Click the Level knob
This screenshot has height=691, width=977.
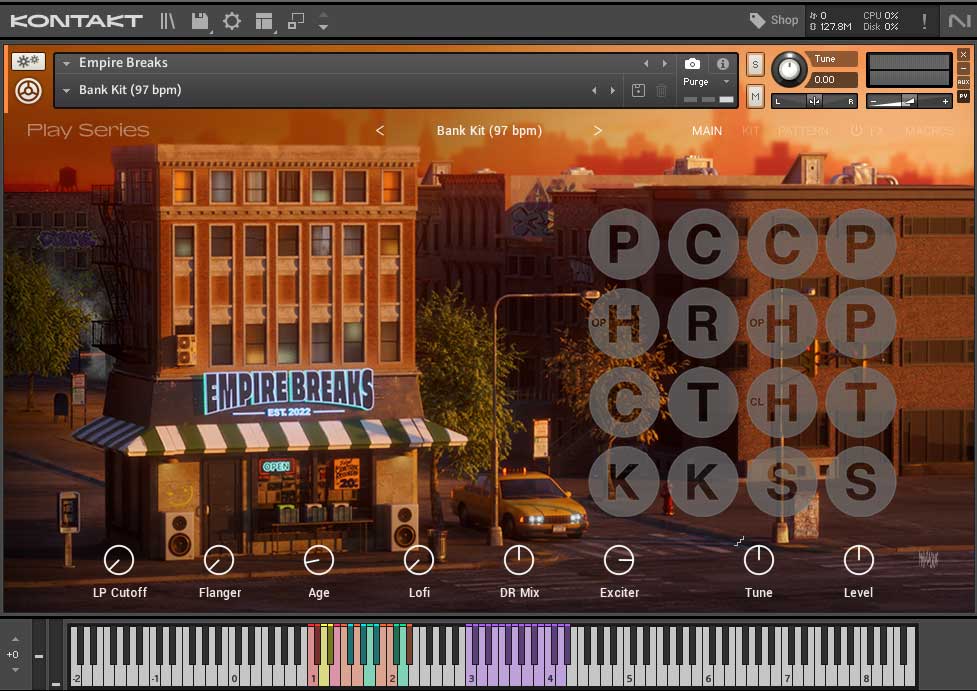click(859, 560)
